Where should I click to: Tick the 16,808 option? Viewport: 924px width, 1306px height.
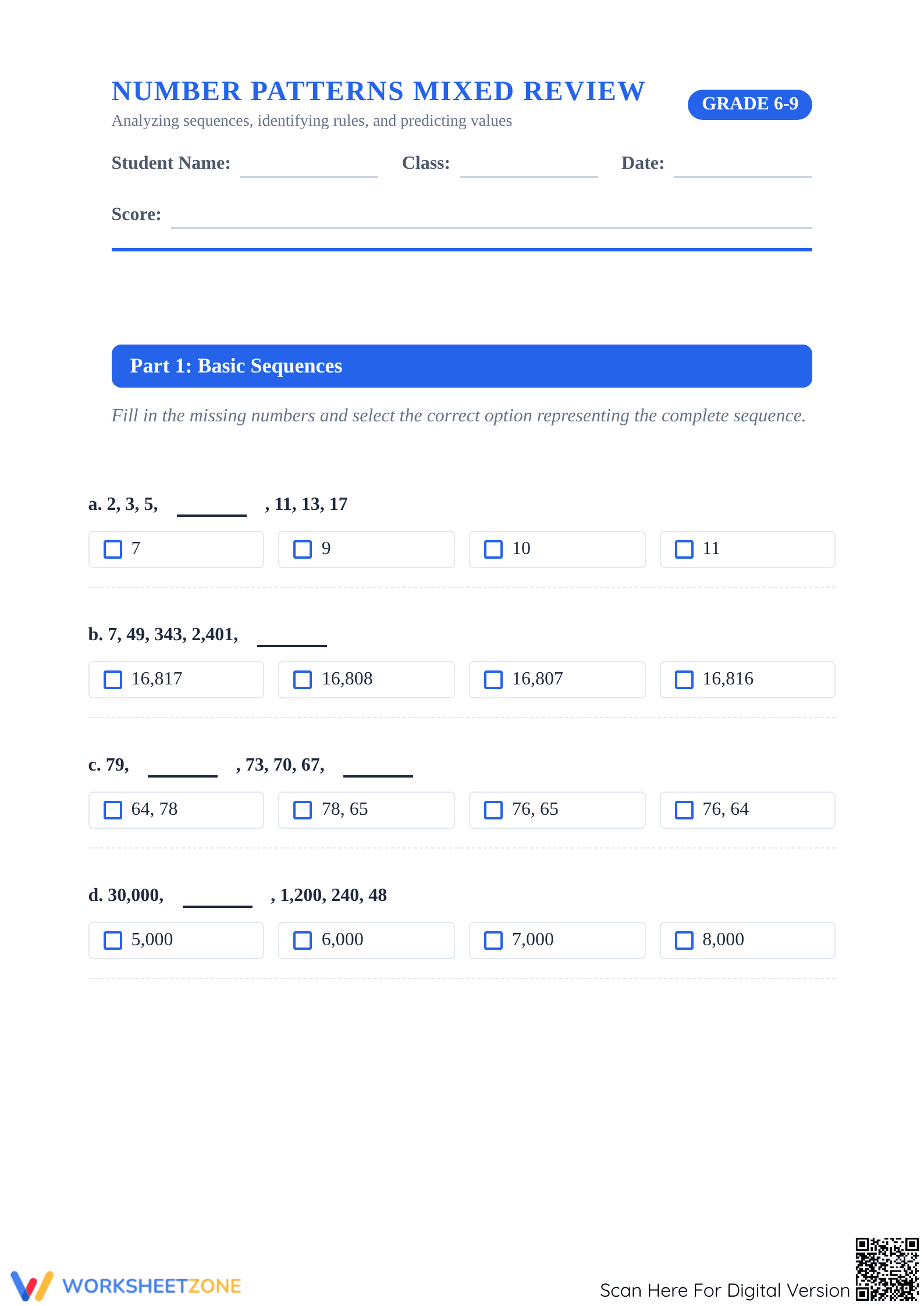click(303, 680)
